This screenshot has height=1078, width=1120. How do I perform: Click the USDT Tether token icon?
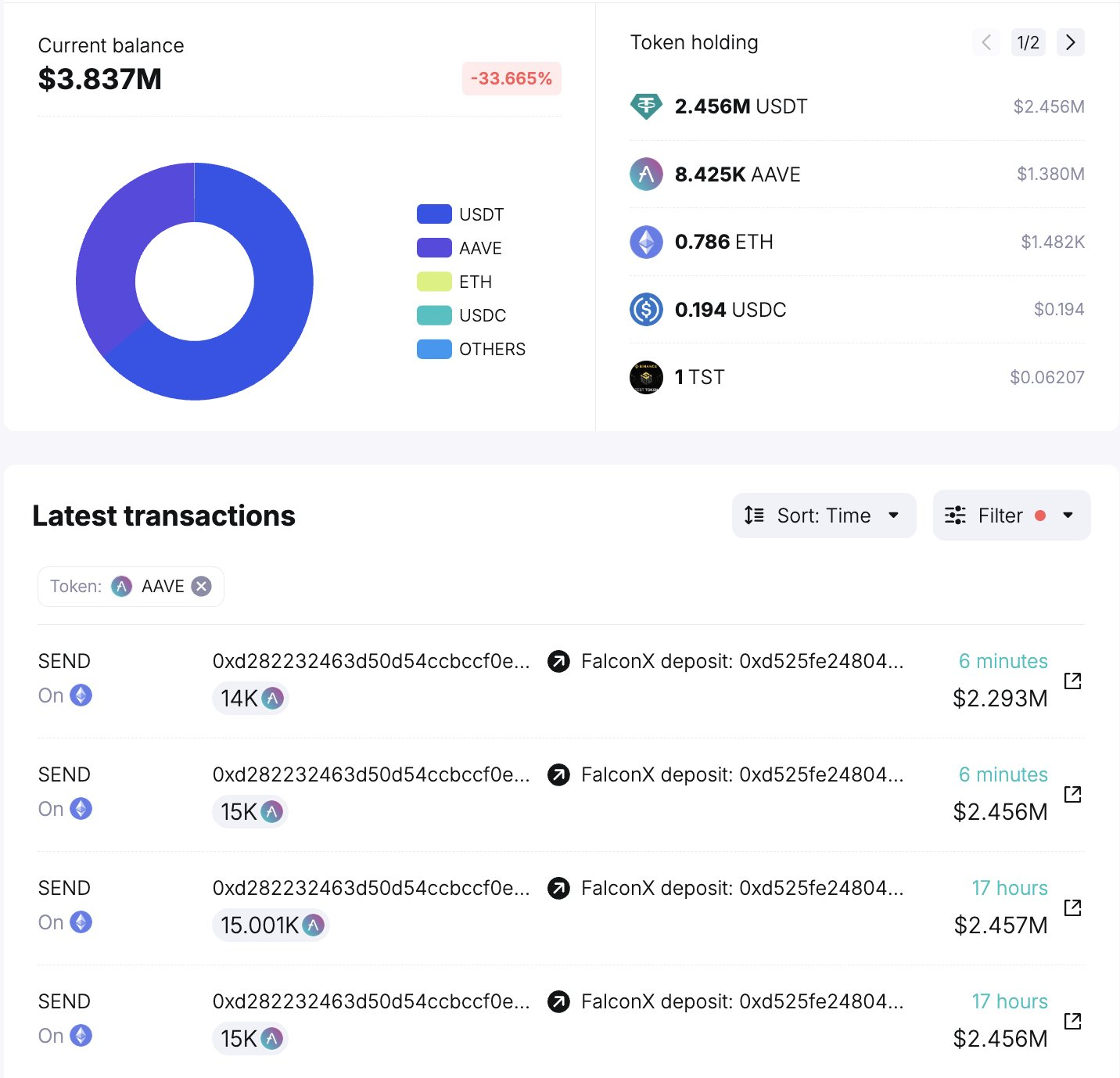tap(646, 106)
